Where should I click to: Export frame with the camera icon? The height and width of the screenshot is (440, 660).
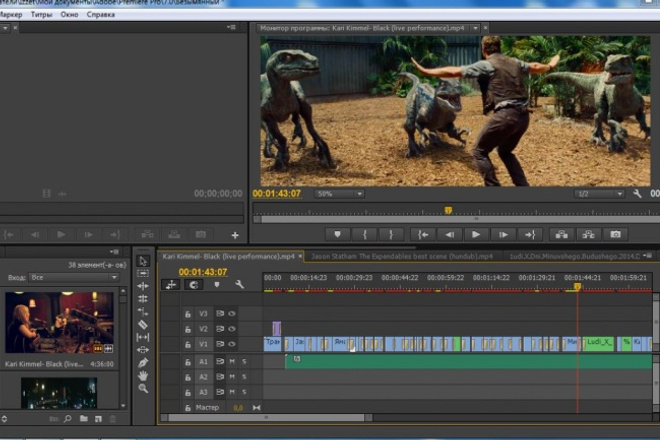615,235
